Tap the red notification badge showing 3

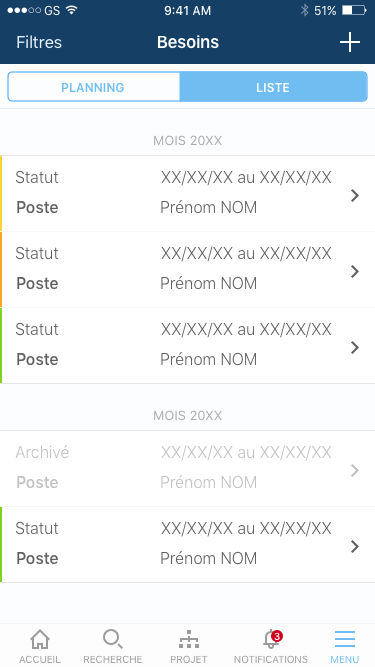277,636
